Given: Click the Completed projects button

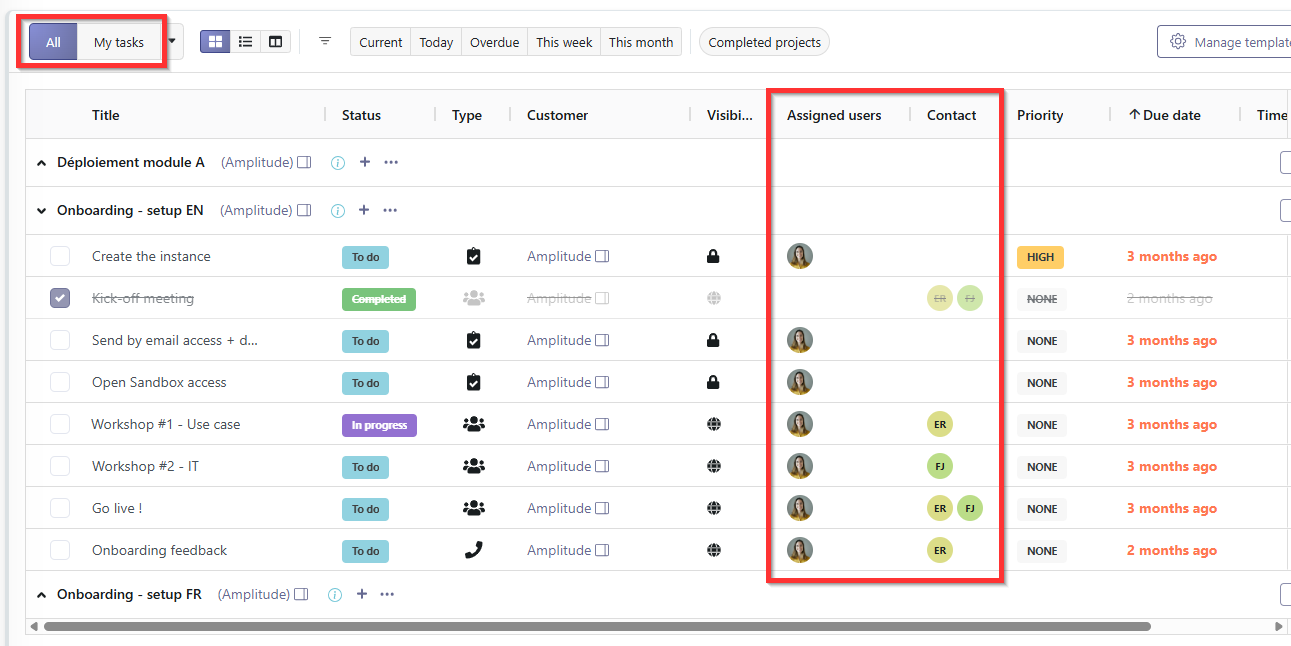Looking at the screenshot, I should tap(765, 42).
